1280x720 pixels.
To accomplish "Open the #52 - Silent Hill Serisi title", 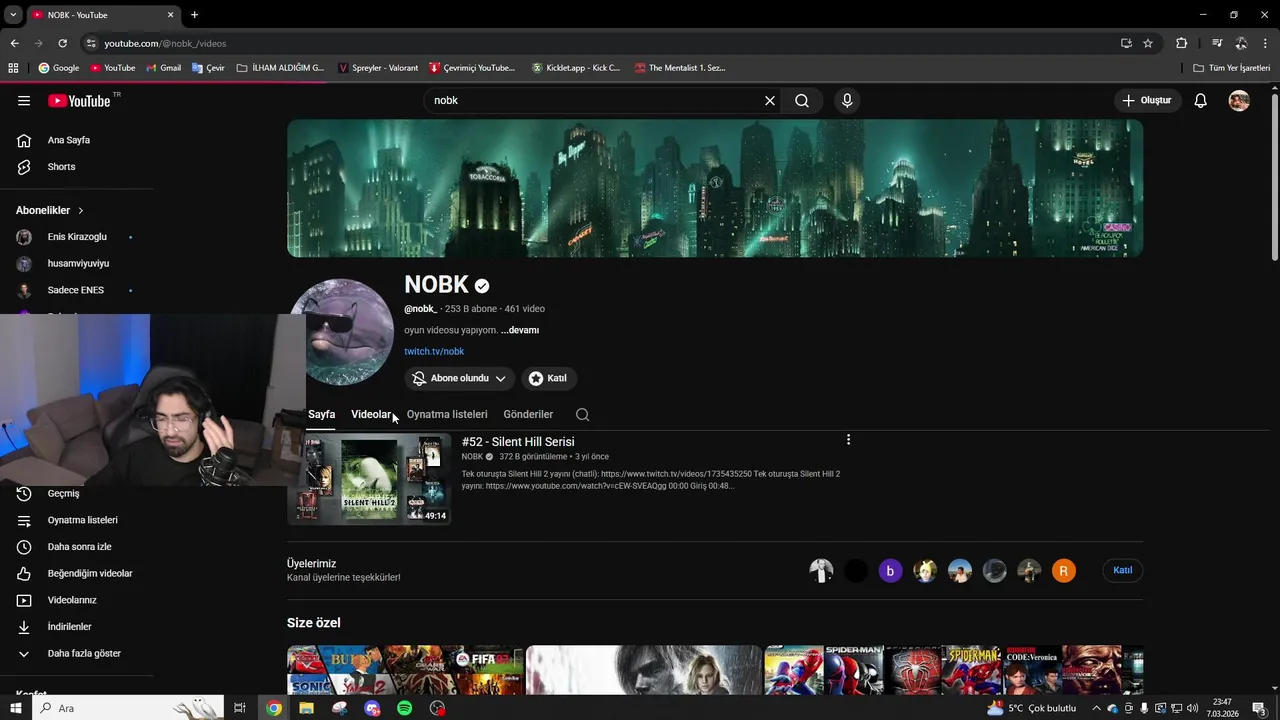I will (x=518, y=442).
